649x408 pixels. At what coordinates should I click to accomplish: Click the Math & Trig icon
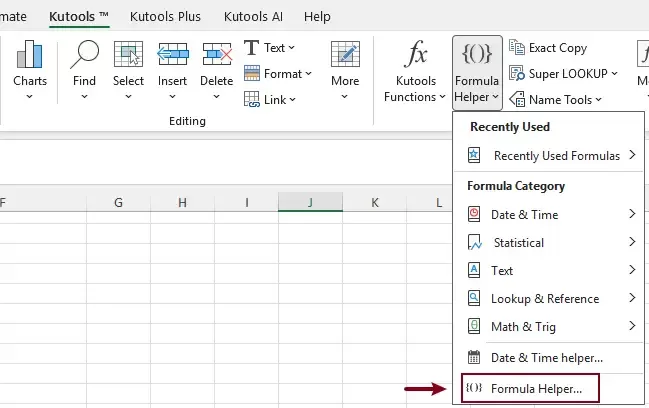[x=474, y=326]
